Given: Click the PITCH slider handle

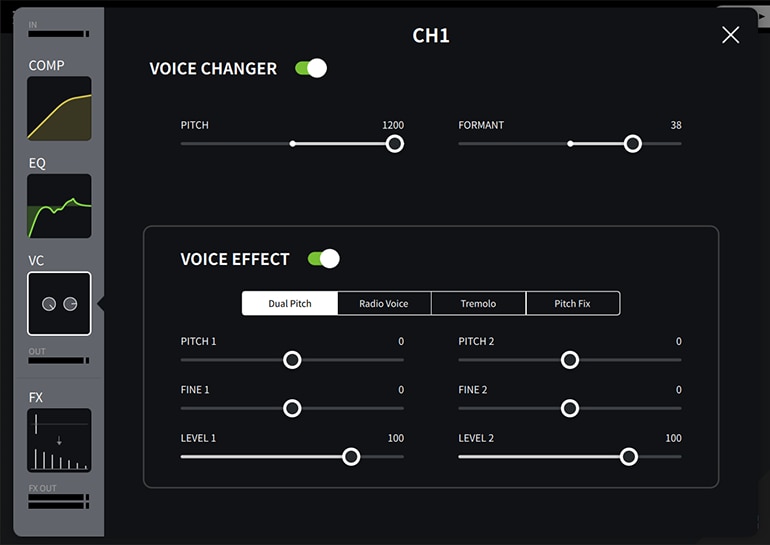Looking at the screenshot, I should (394, 144).
